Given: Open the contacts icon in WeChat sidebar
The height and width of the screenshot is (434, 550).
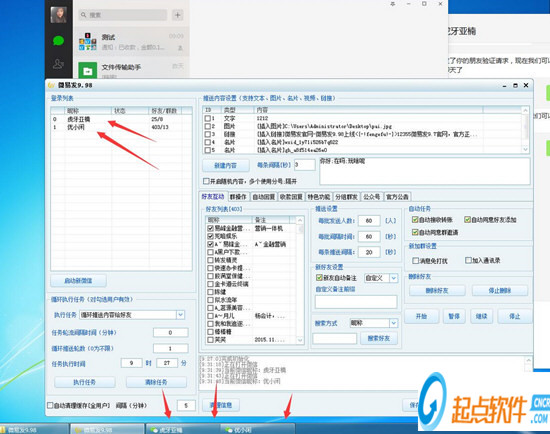Looking at the screenshot, I should coord(58,64).
